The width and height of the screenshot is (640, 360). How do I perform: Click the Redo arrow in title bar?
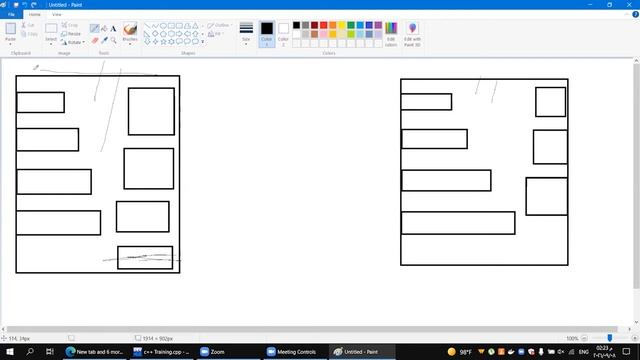33,5
